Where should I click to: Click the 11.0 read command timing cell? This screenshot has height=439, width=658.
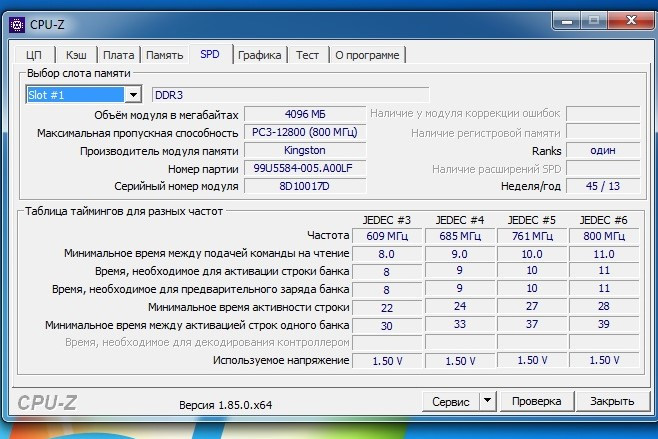604,254
